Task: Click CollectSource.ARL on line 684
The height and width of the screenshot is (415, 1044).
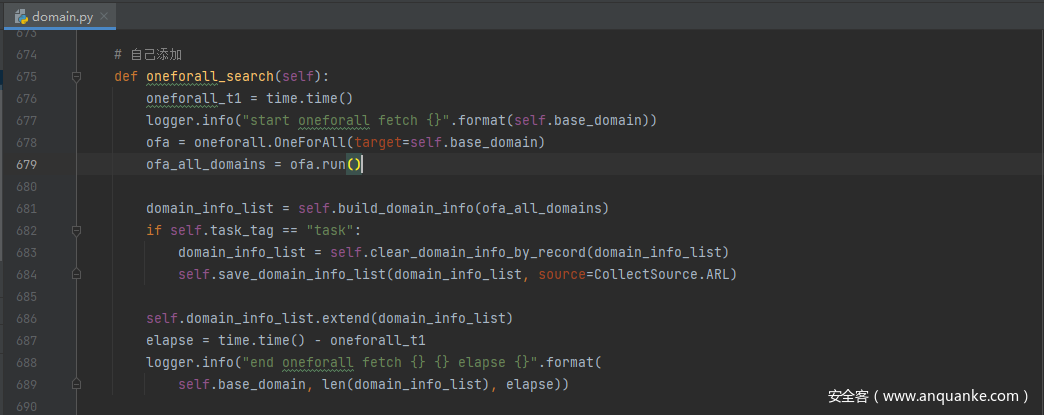Action: tap(662, 274)
